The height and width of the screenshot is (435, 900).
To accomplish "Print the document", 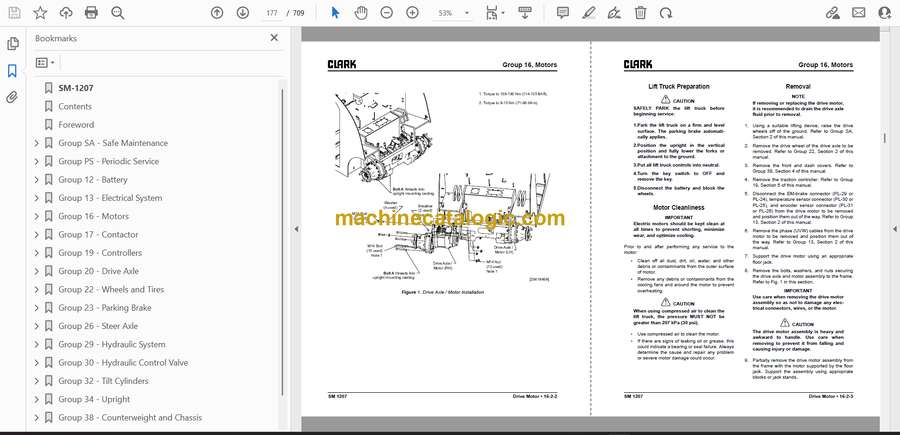I will tap(91, 13).
